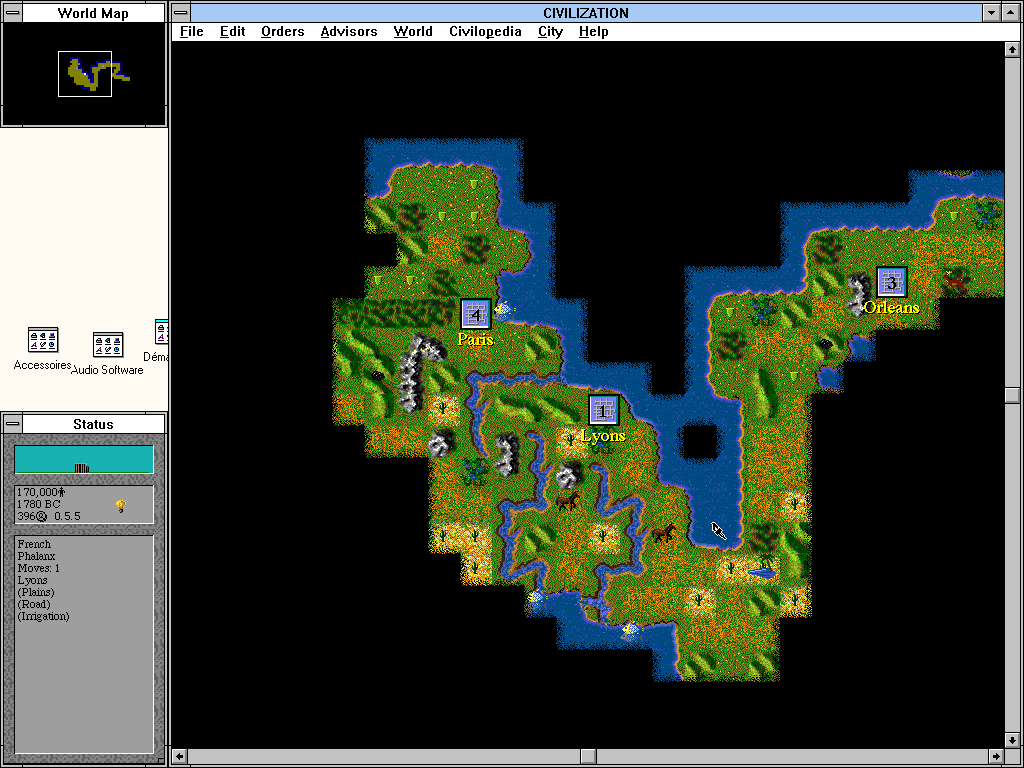Viewport: 1024px width, 768px height.
Task: Click the Moves: 1 line in Status
Action: click(x=39, y=568)
